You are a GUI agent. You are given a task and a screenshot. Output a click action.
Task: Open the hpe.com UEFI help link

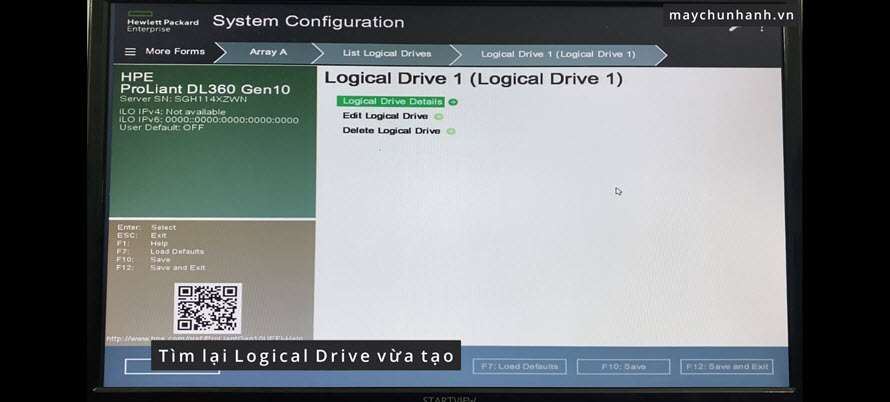point(205,338)
